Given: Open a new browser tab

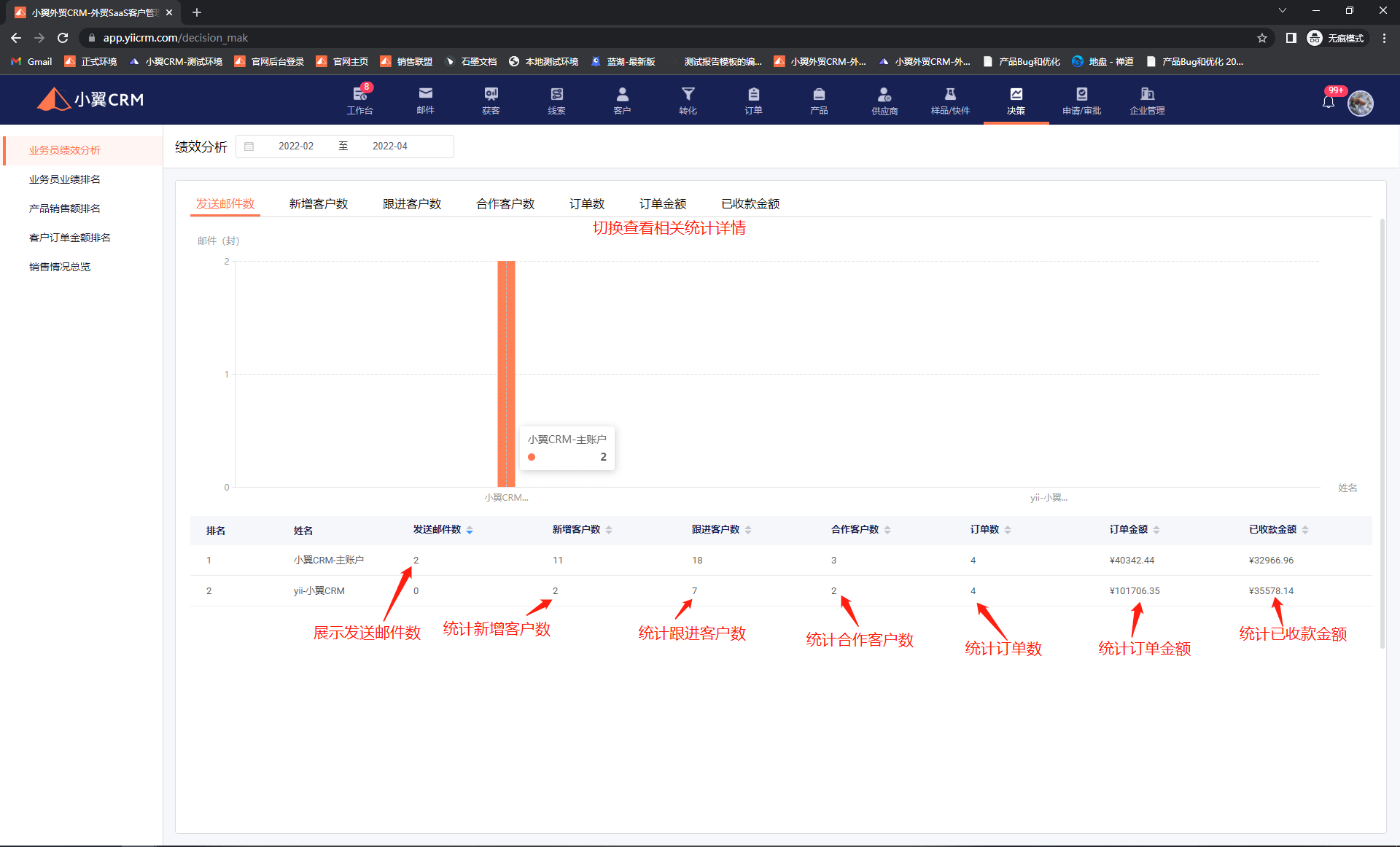Looking at the screenshot, I should 196,12.
